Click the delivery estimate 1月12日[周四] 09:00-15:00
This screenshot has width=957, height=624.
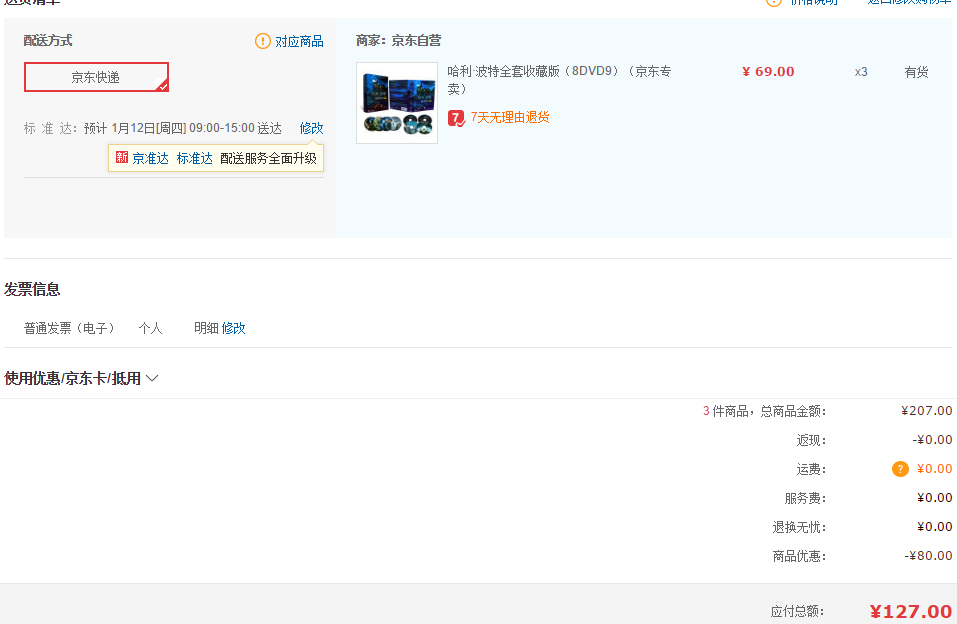(182, 128)
